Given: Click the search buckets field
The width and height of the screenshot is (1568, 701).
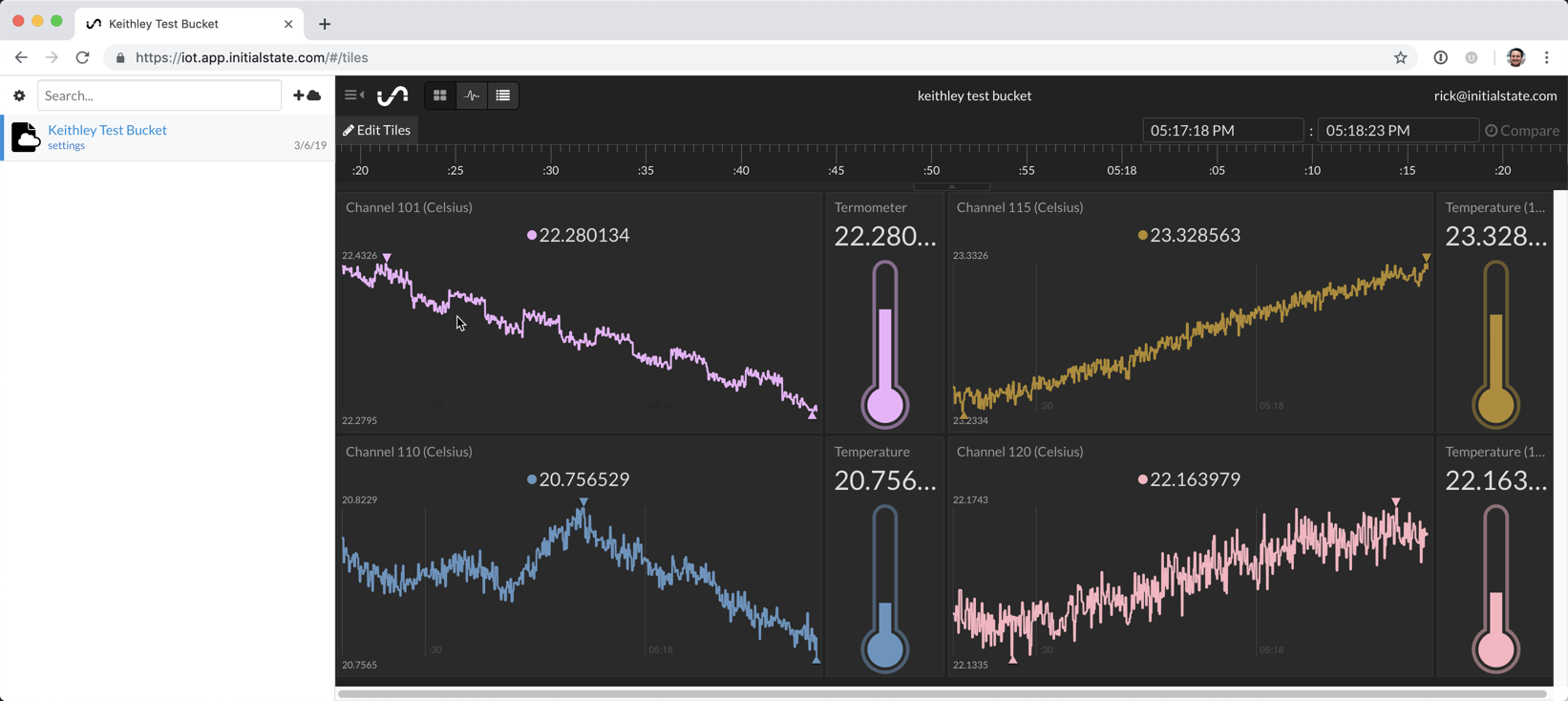Looking at the screenshot, I should [x=159, y=96].
